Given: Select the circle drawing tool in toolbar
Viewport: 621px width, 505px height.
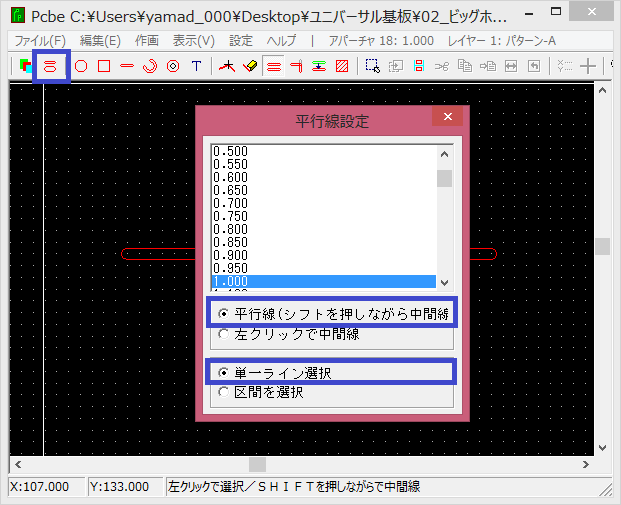Looking at the screenshot, I should click(x=82, y=66).
